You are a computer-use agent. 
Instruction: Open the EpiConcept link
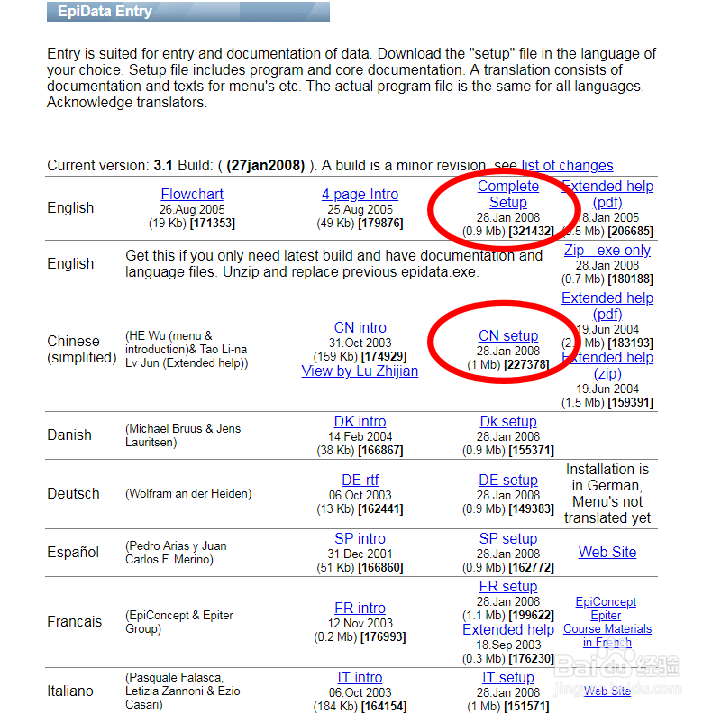[x=606, y=602]
